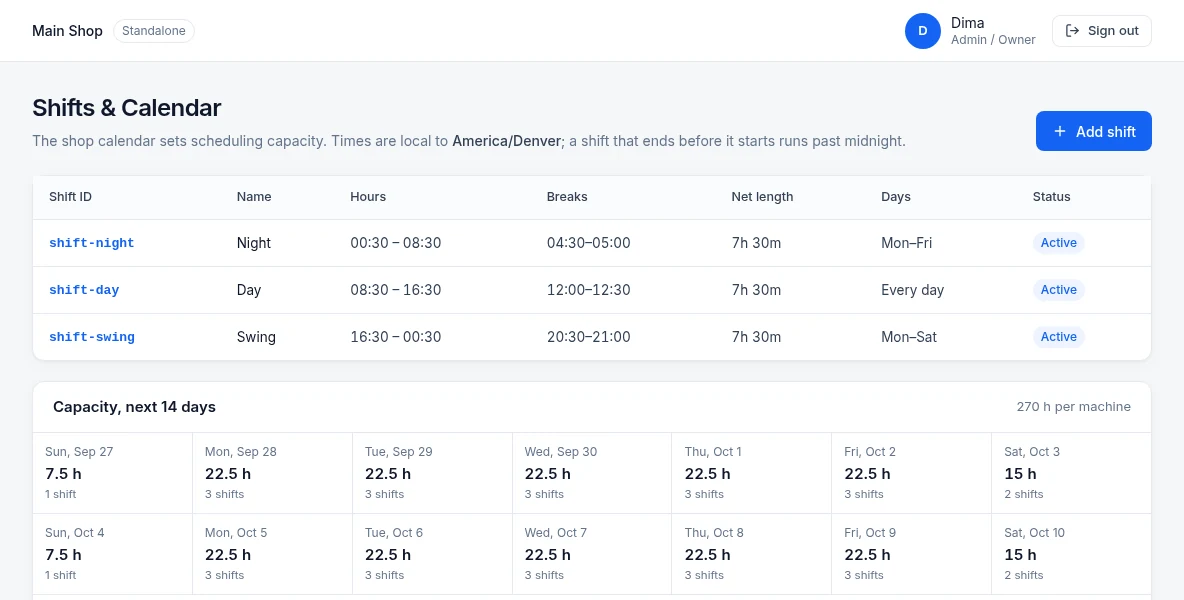Click the Standalone badge
1184x600 pixels.
[154, 31]
